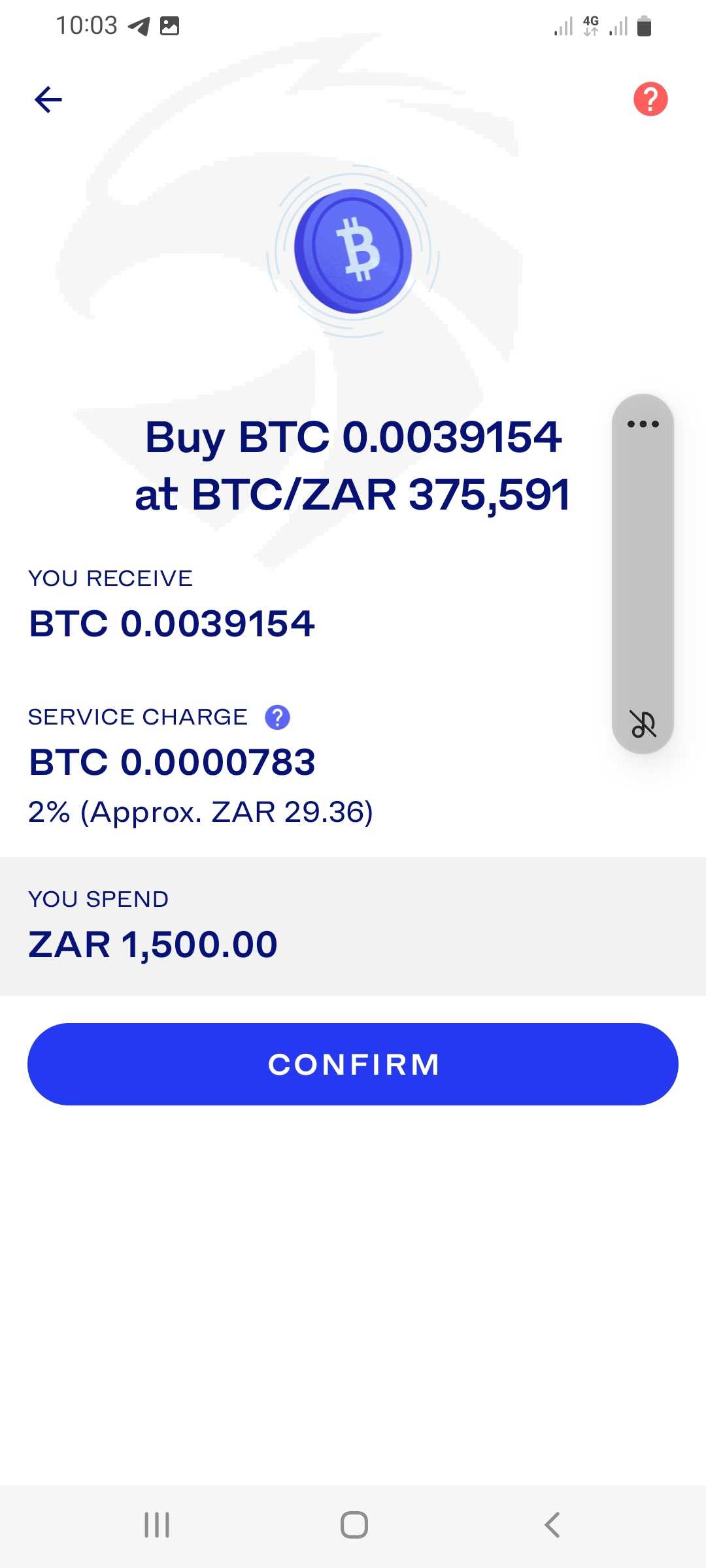This screenshot has width=706, height=1568.
Task: Open help via red question mark
Action: (x=650, y=99)
